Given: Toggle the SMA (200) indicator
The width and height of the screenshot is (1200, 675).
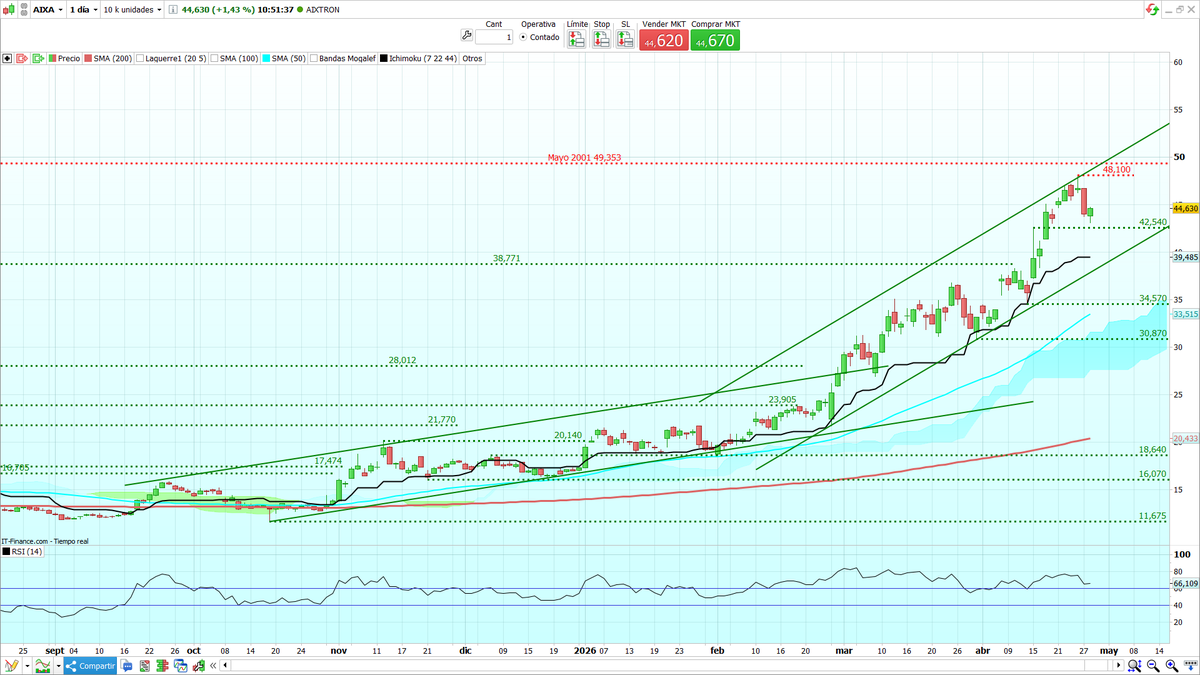Looking at the screenshot, I should point(88,58).
